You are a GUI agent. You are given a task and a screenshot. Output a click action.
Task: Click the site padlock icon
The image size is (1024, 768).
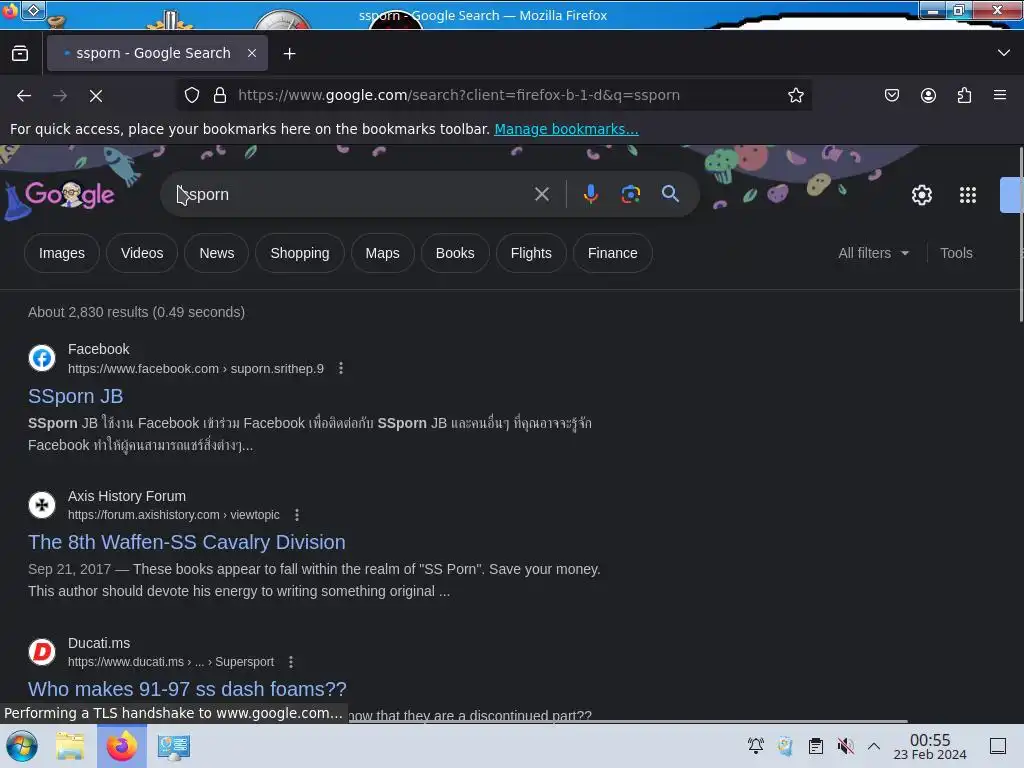point(220,95)
